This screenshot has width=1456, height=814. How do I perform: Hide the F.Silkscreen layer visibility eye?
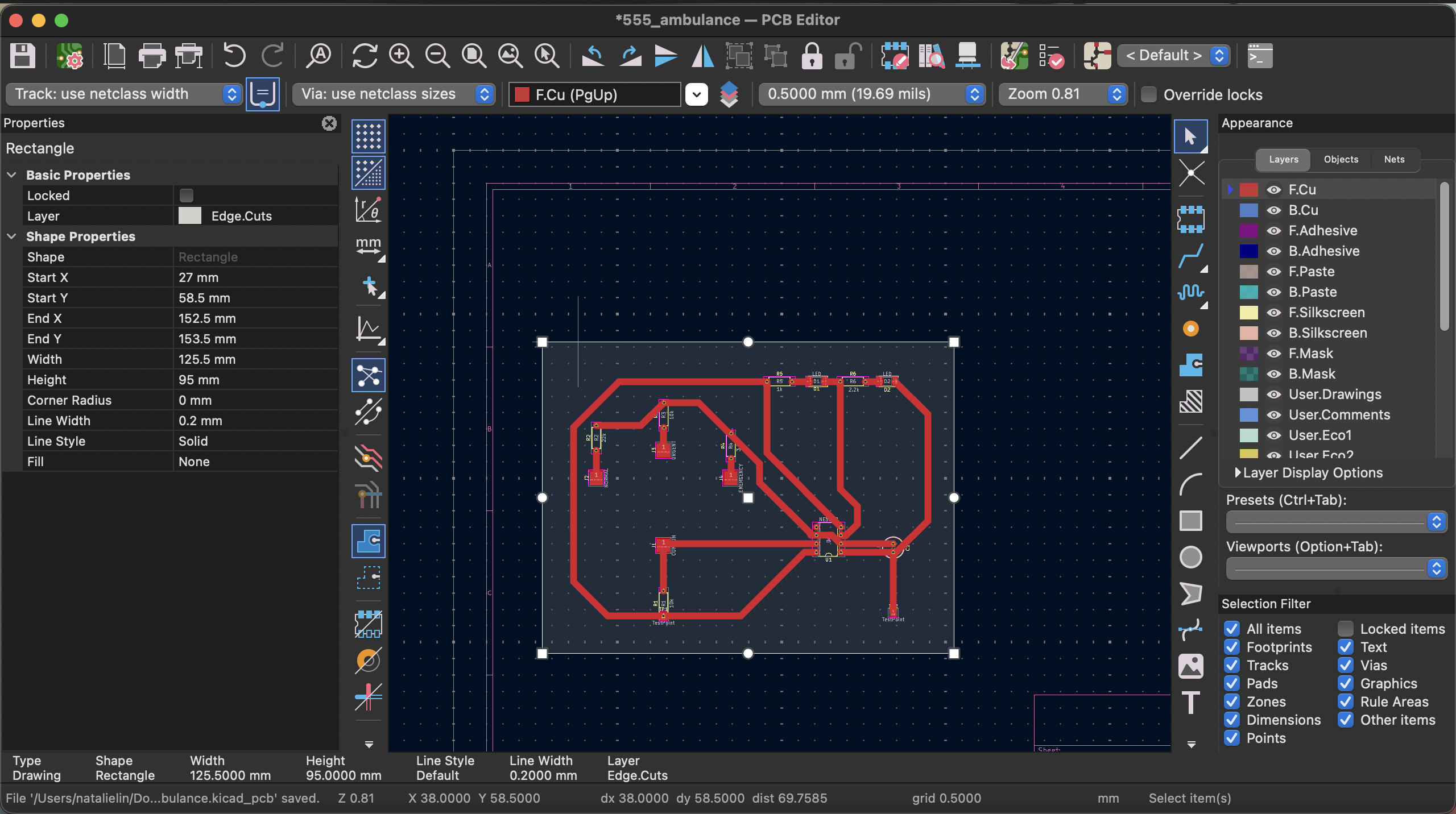pos(1274,313)
